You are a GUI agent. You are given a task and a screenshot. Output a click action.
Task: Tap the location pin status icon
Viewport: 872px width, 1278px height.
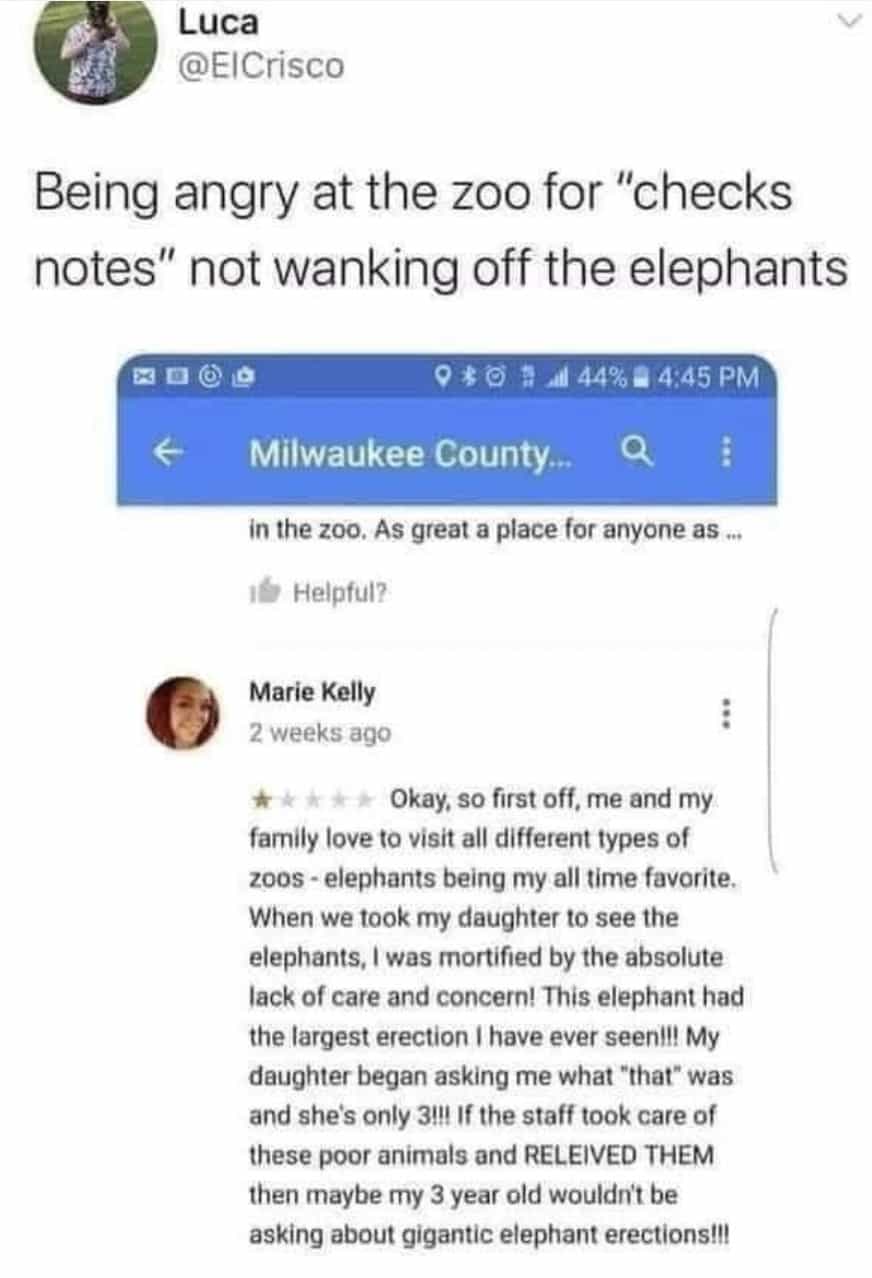tap(446, 378)
